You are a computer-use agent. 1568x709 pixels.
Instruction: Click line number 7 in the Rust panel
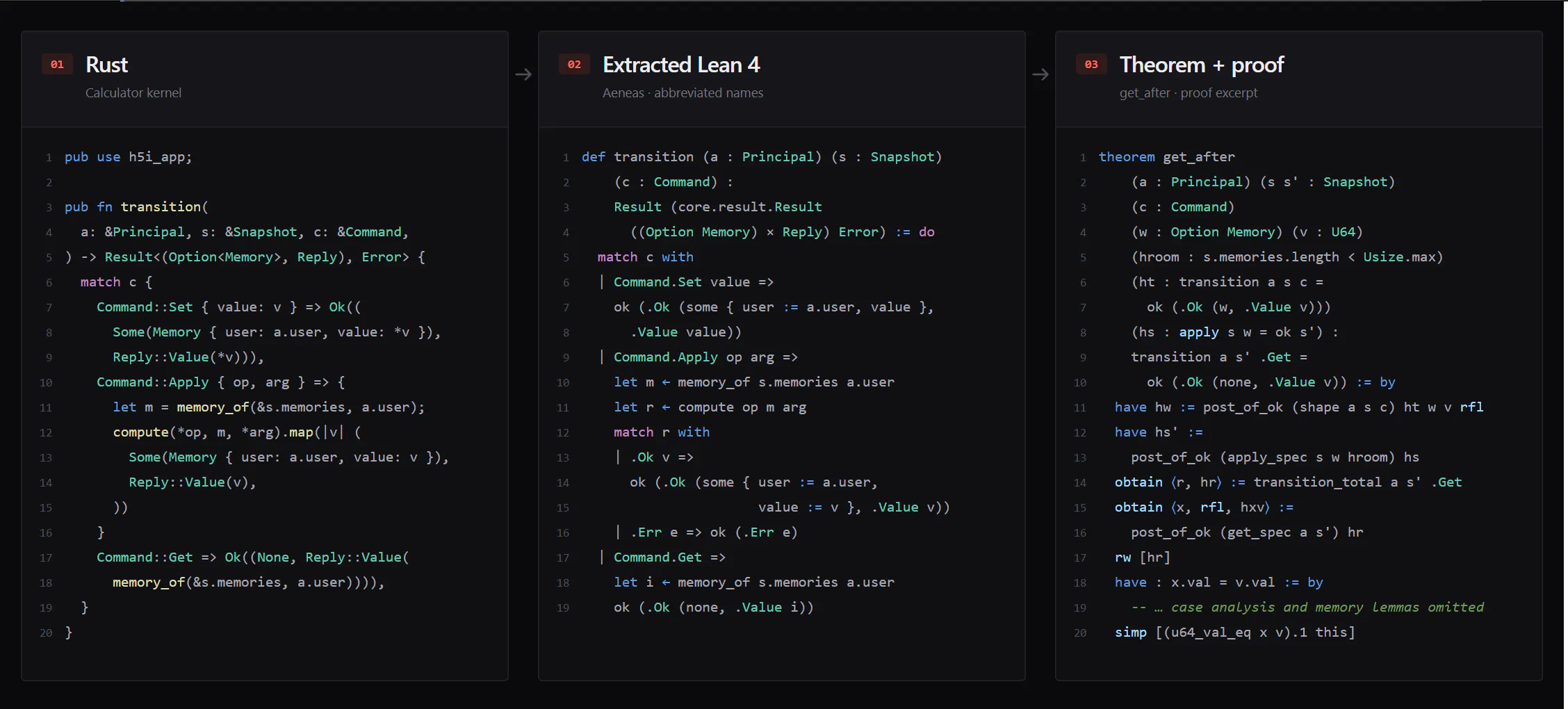pyautogui.click(x=49, y=307)
